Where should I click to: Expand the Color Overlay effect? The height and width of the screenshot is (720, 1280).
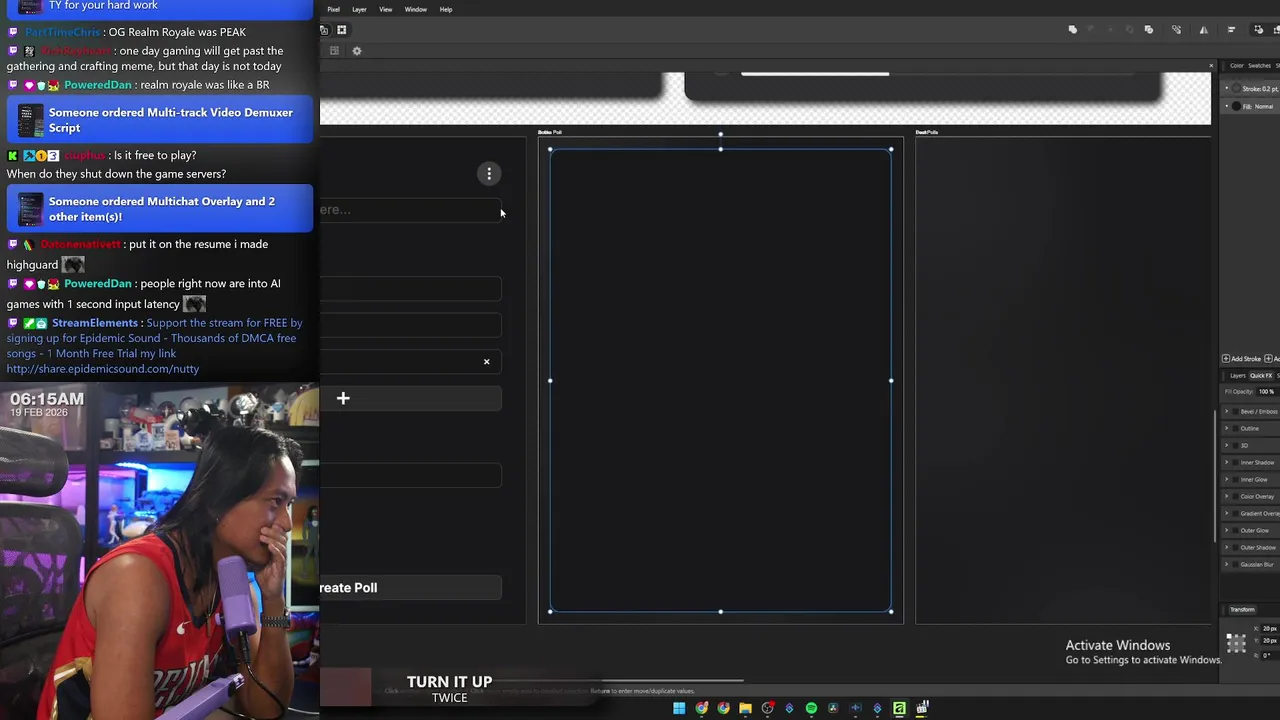pyautogui.click(x=1227, y=497)
